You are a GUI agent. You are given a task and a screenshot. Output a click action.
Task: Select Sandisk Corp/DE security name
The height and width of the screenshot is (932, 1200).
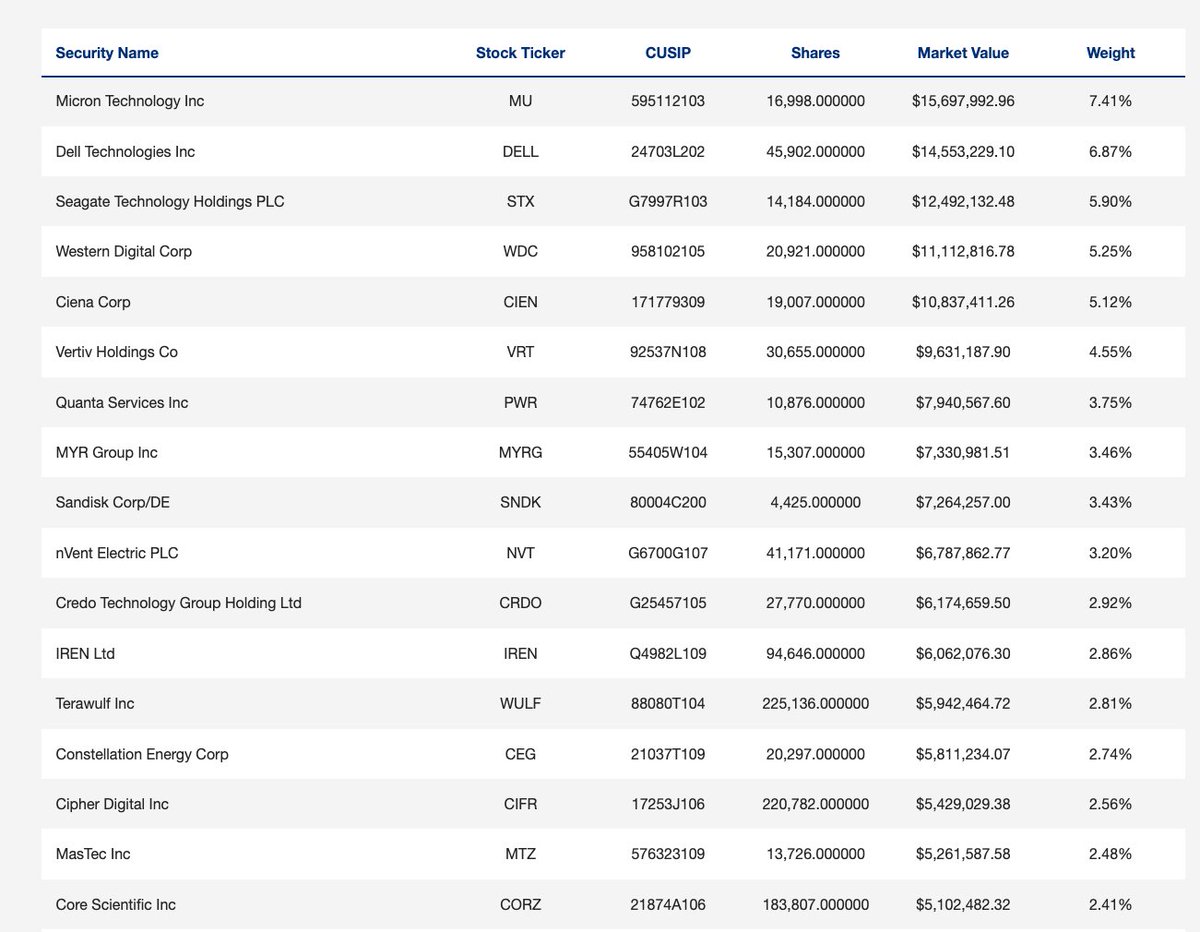coord(113,503)
